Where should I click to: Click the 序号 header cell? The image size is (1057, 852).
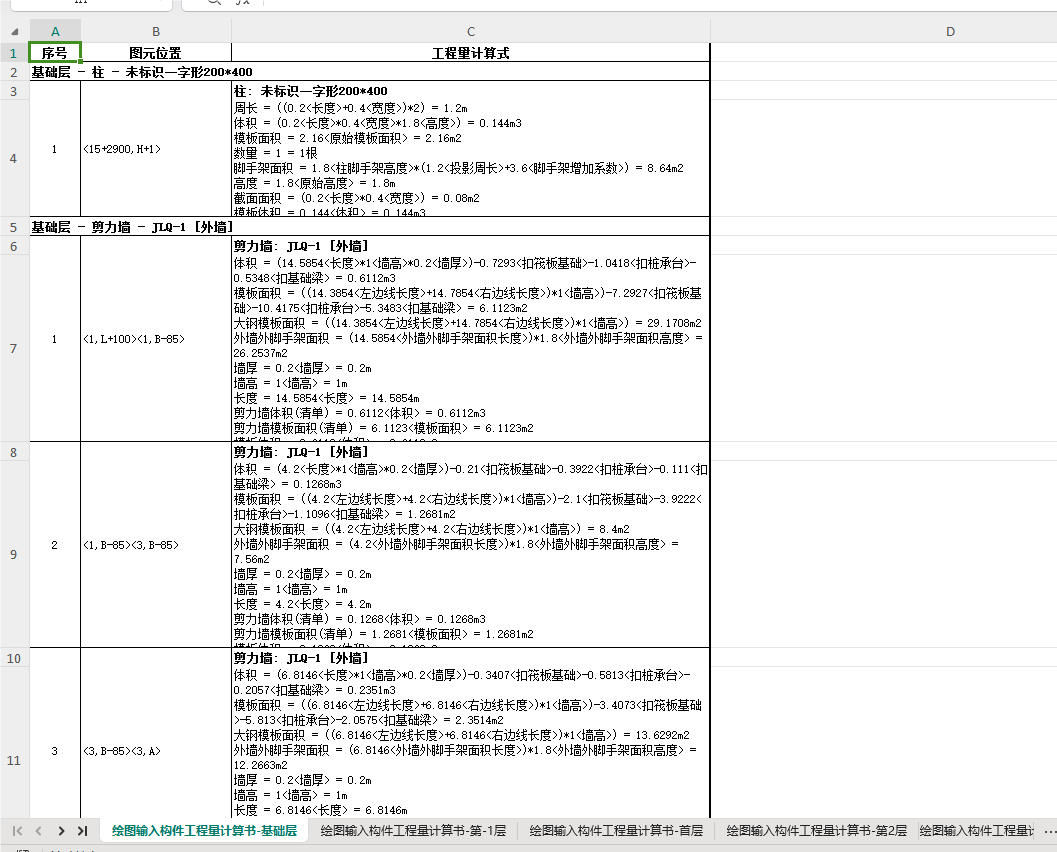click(55, 53)
